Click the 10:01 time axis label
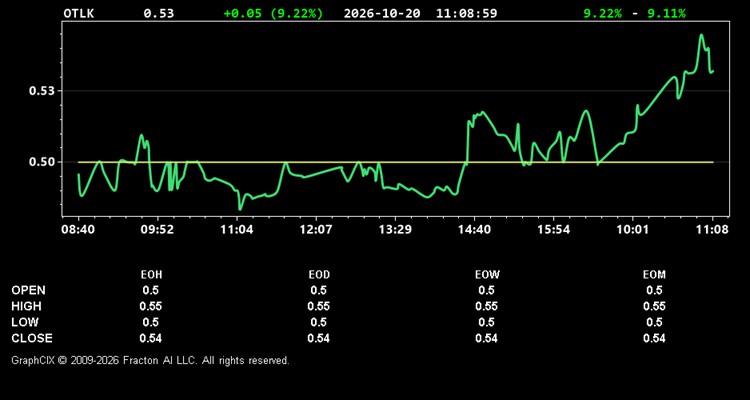 tap(632, 230)
